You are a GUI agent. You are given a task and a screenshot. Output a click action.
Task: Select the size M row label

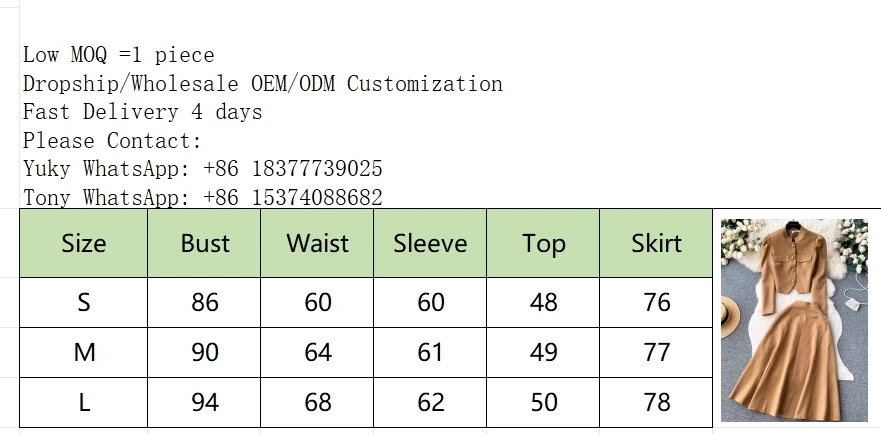coord(84,352)
